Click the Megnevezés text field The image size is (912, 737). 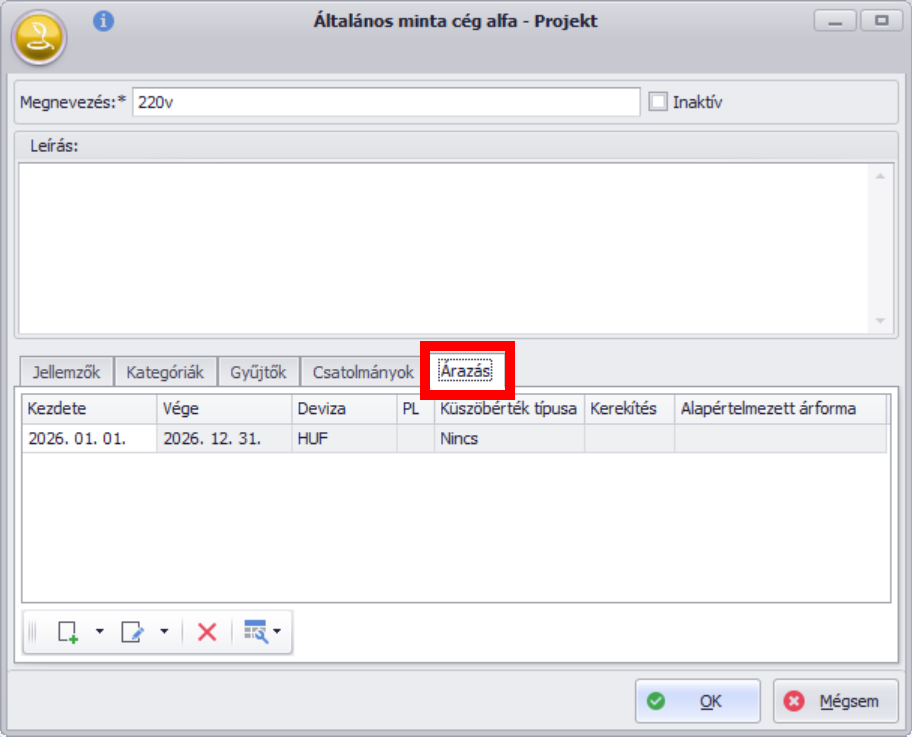tap(385, 102)
